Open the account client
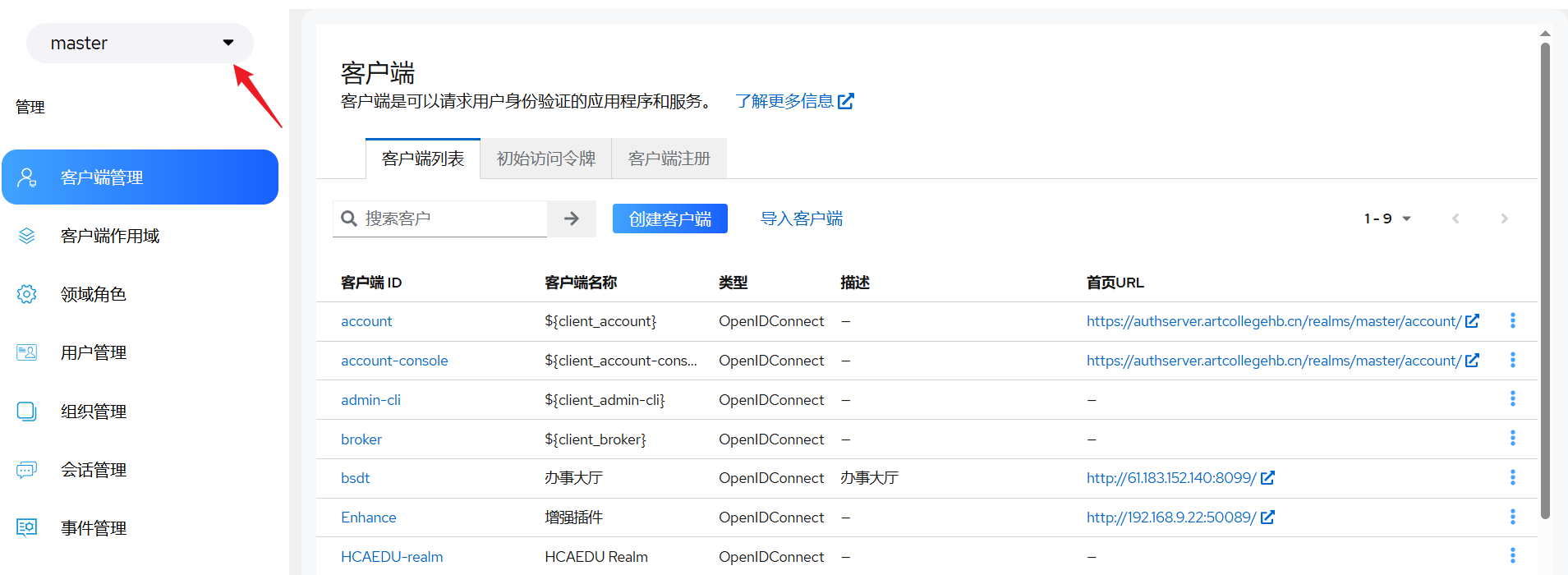Image resolution: width=1568 pixels, height=575 pixels. point(366,321)
